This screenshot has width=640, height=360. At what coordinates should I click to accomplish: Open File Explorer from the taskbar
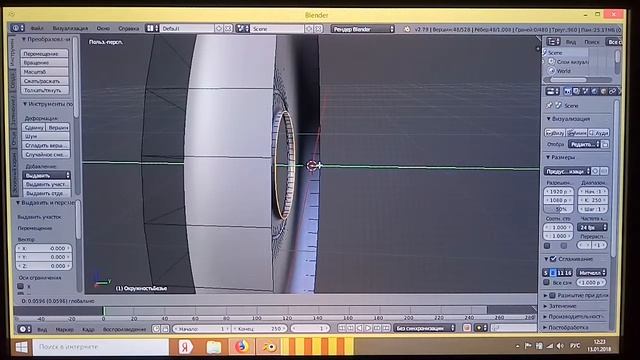tap(214, 347)
